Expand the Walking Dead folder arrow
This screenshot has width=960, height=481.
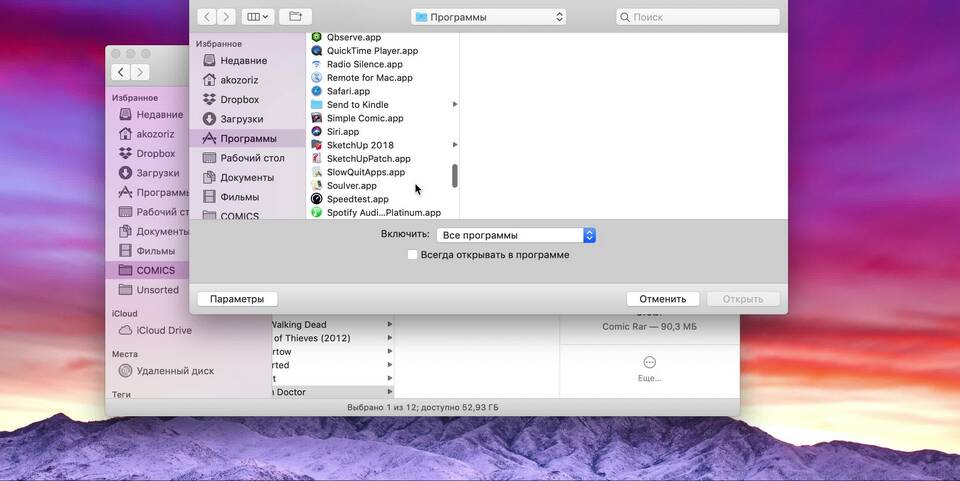click(390, 325)
